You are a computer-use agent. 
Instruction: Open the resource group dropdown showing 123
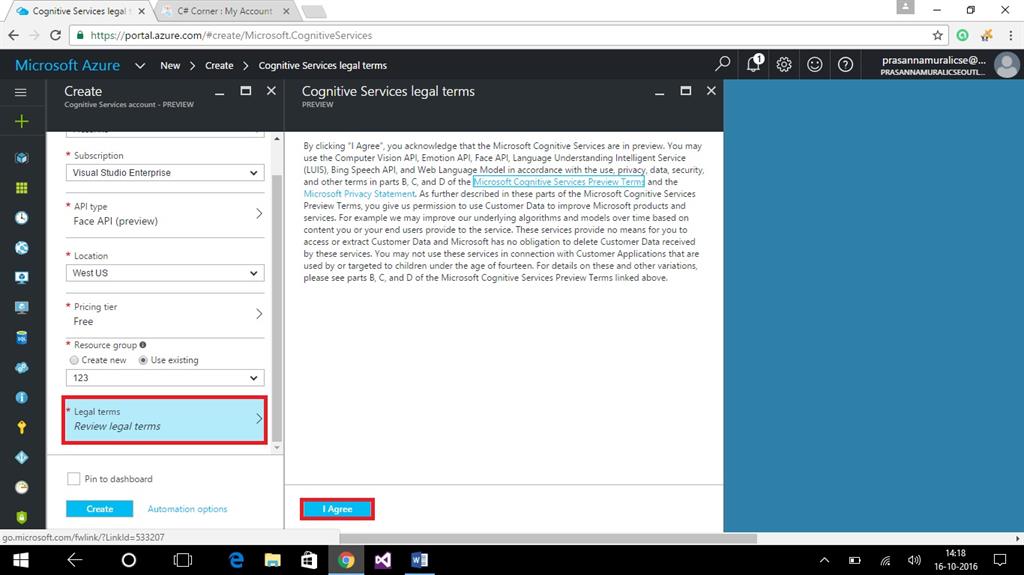(x=165, y=378)
